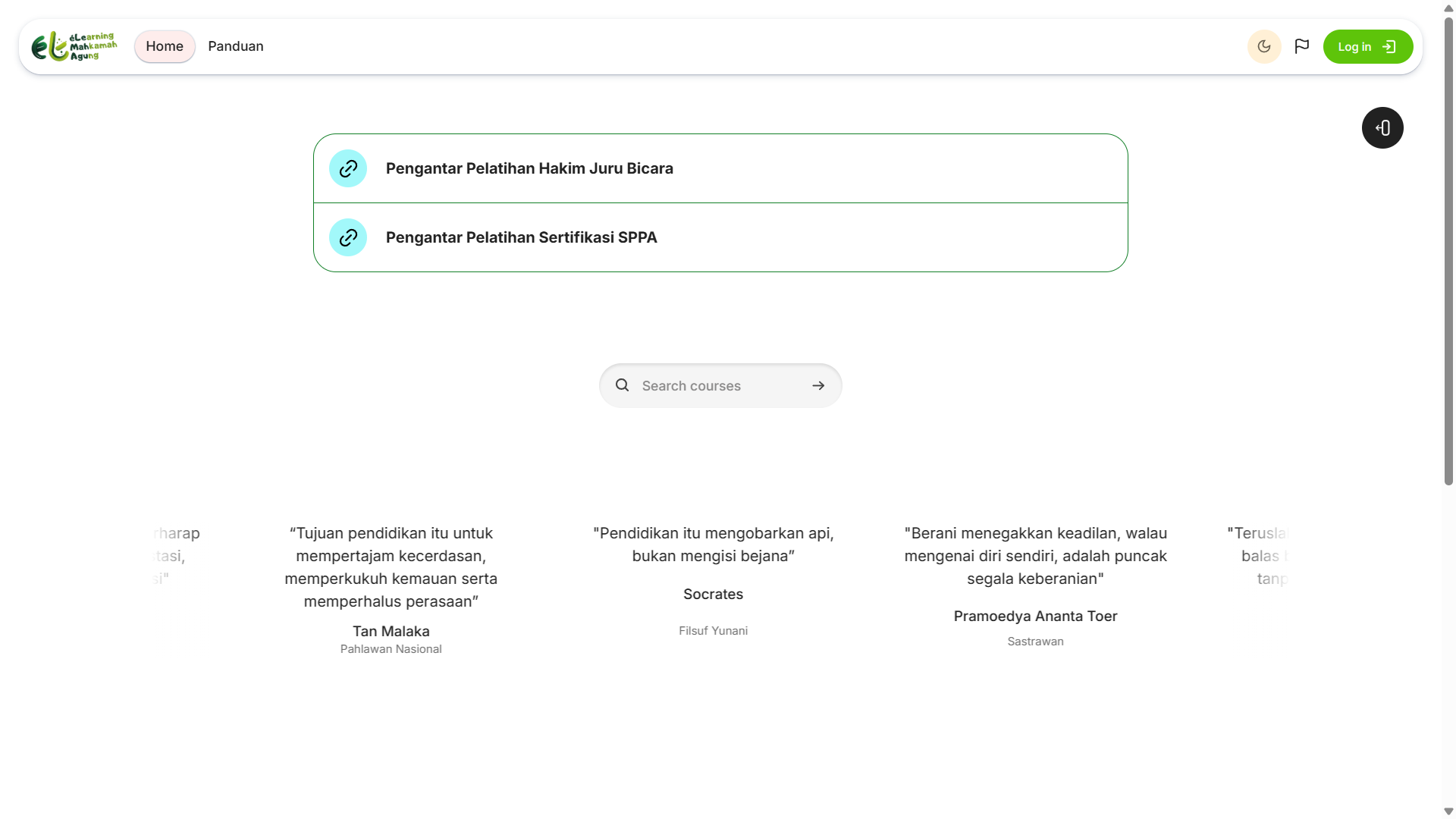Select the quote starting 'Berani menegakkan keadilan'

point(1036,556)
